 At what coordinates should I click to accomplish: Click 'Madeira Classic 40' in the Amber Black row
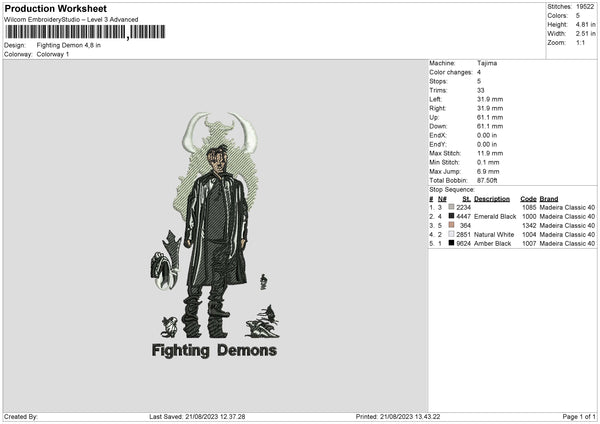pyautogui.click(x=567, y=244)
